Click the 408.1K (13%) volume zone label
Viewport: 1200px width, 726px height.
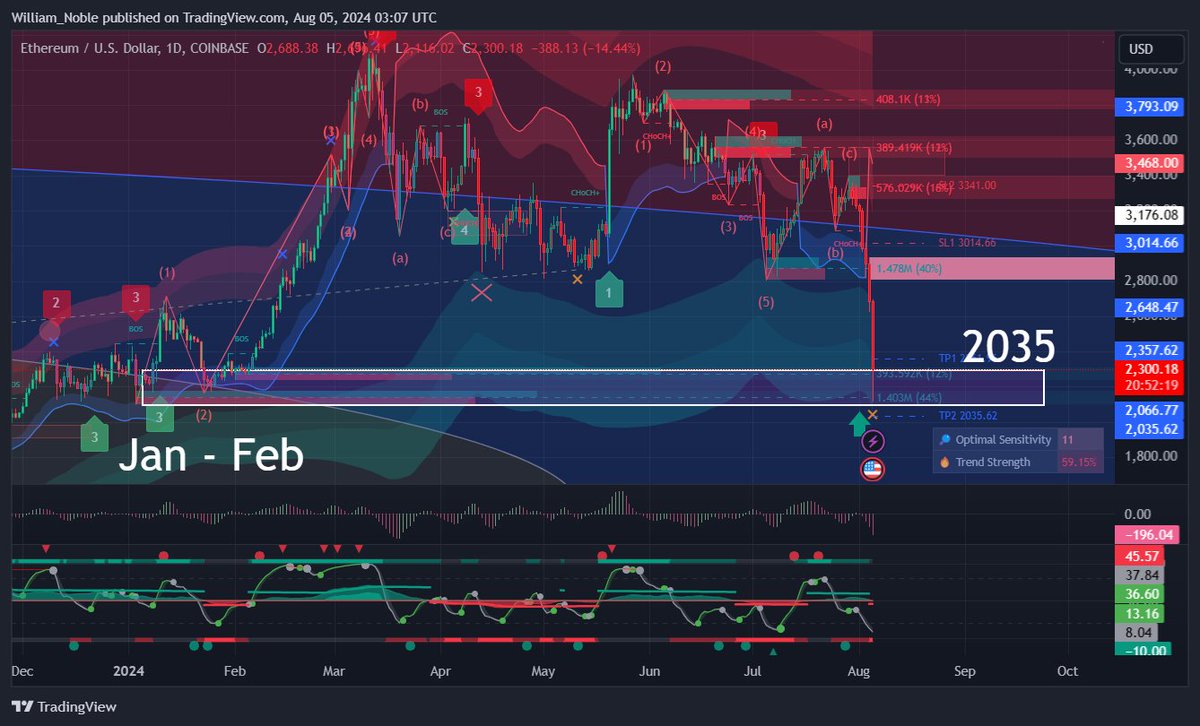click(908, 100)
